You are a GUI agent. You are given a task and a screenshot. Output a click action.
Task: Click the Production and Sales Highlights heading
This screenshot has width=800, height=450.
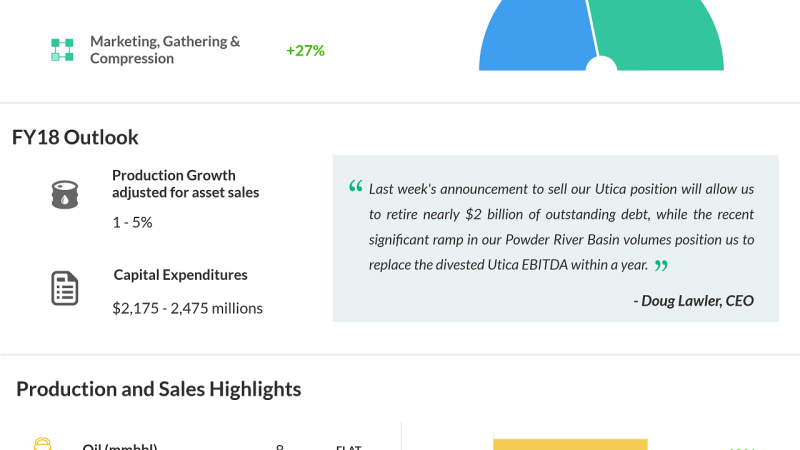pyautogui.click(x=158, y=389)
